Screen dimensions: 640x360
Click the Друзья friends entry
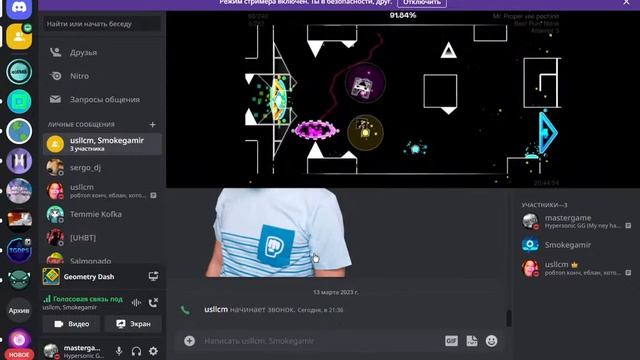coord(102,52)
